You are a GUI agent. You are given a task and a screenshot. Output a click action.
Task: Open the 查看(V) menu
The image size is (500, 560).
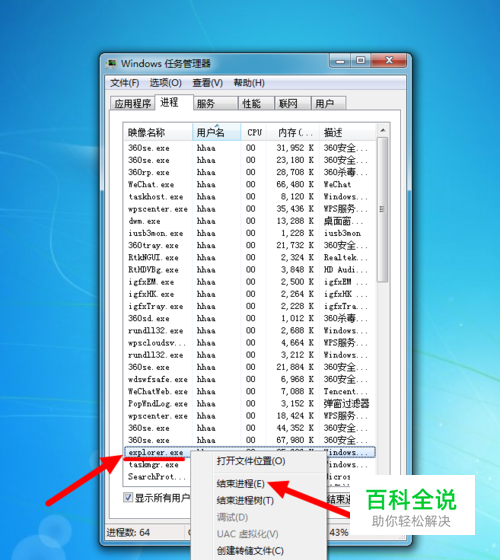[208, 83]
